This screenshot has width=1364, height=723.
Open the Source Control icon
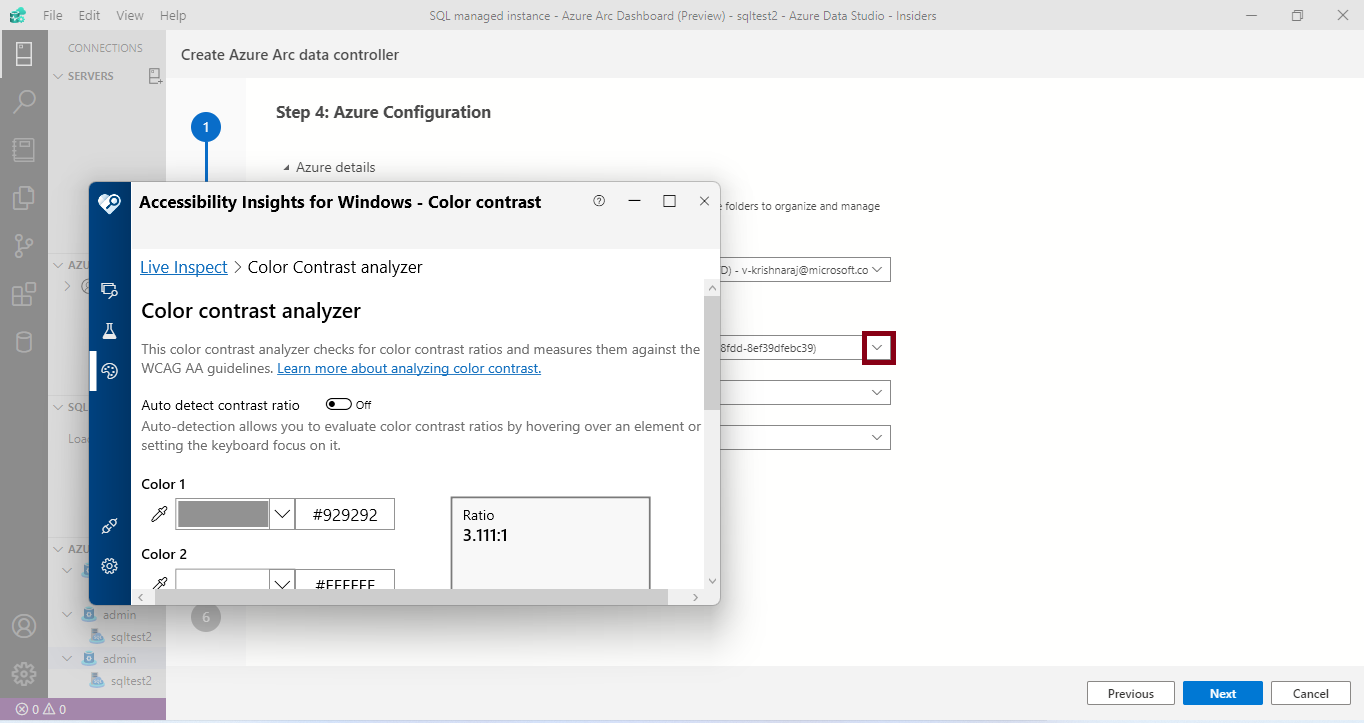tap(24, 246)
